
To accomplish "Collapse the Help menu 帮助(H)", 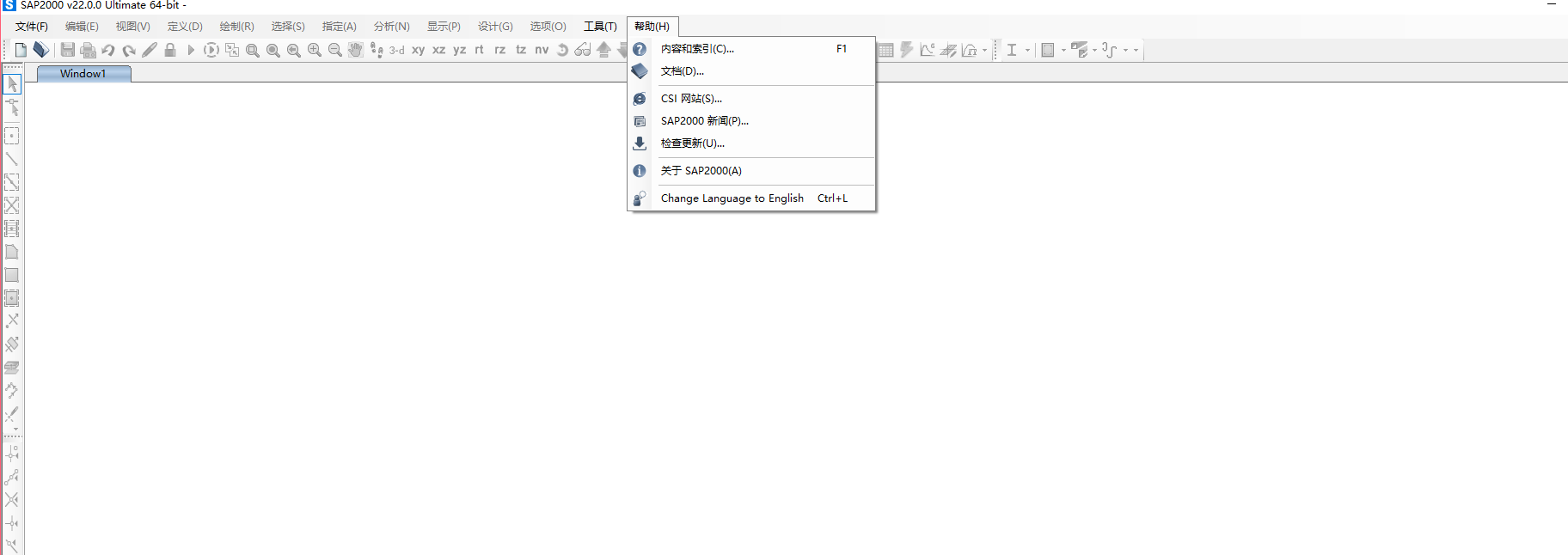I will pos(652,27).
